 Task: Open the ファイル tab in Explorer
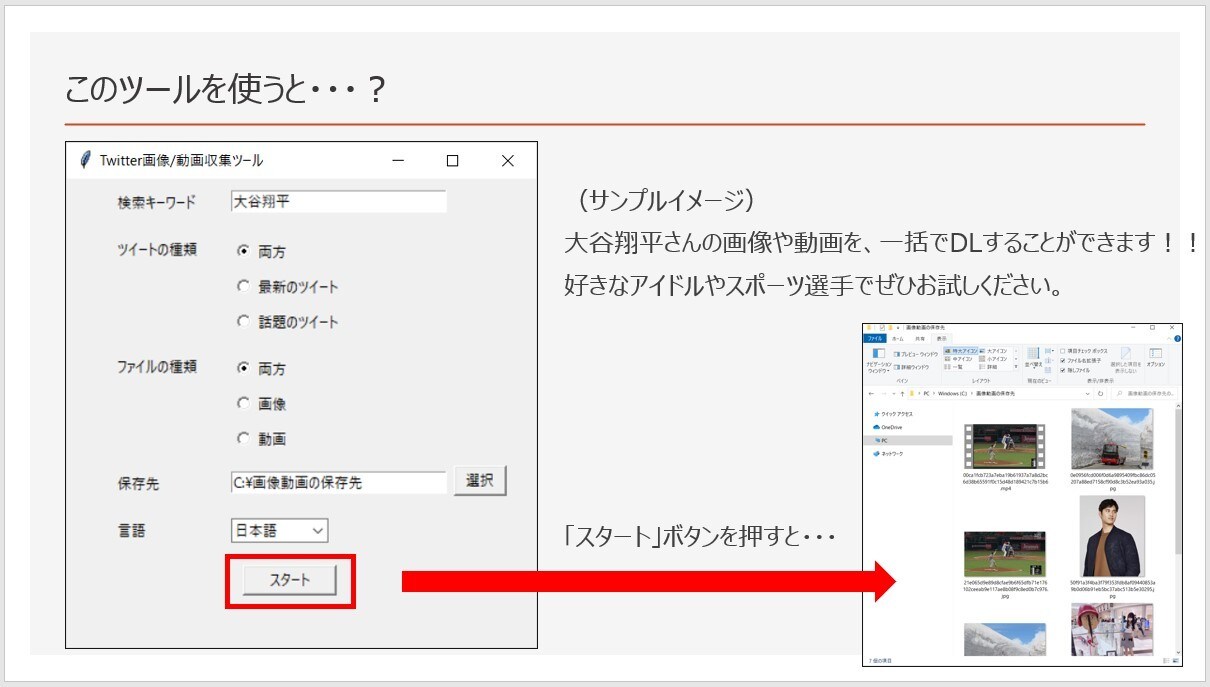875,338
